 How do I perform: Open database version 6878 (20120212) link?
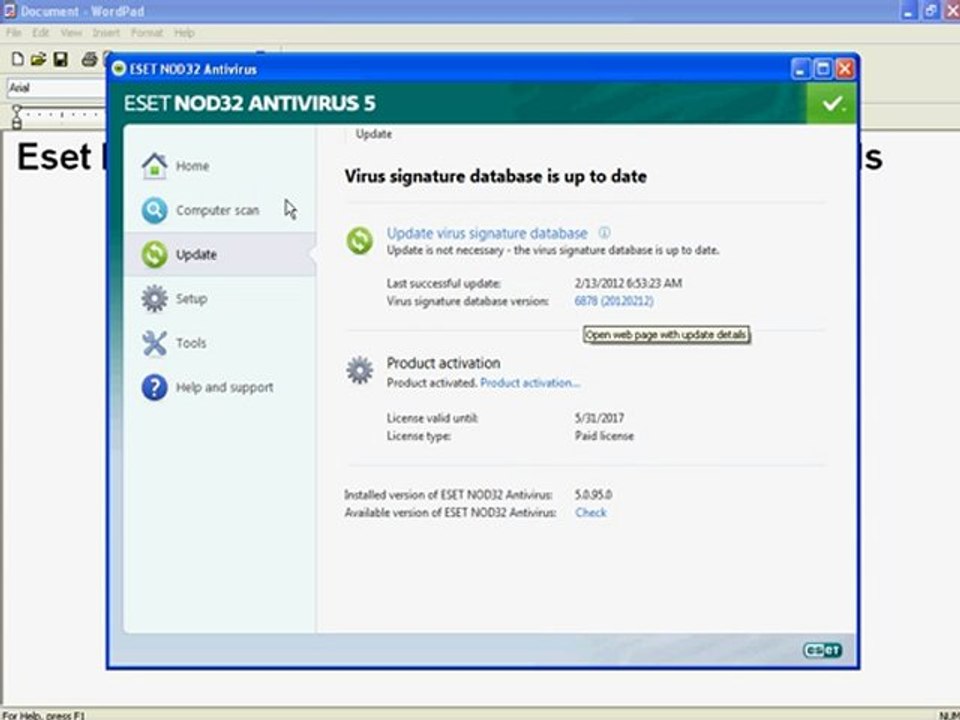613,301
